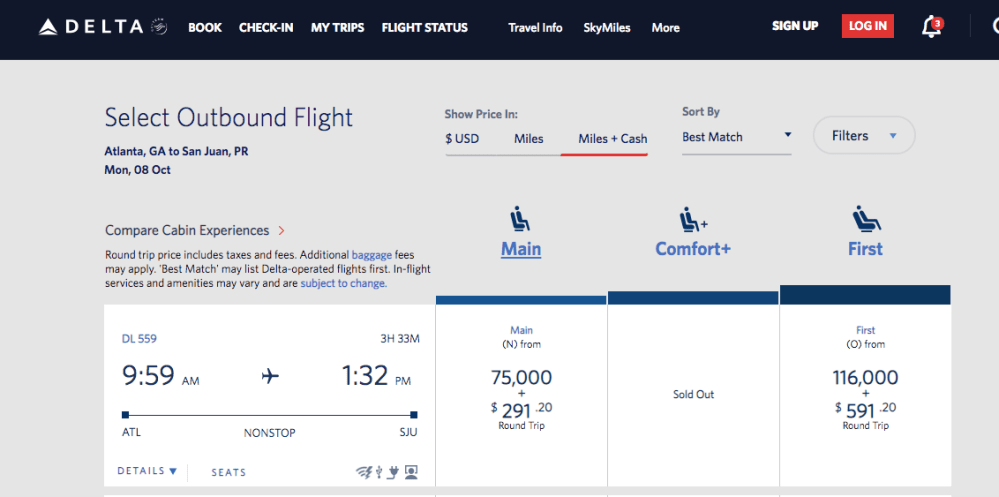Open the SkyMiles menu
The image size is (999, 497).
[x=607, y=27]
